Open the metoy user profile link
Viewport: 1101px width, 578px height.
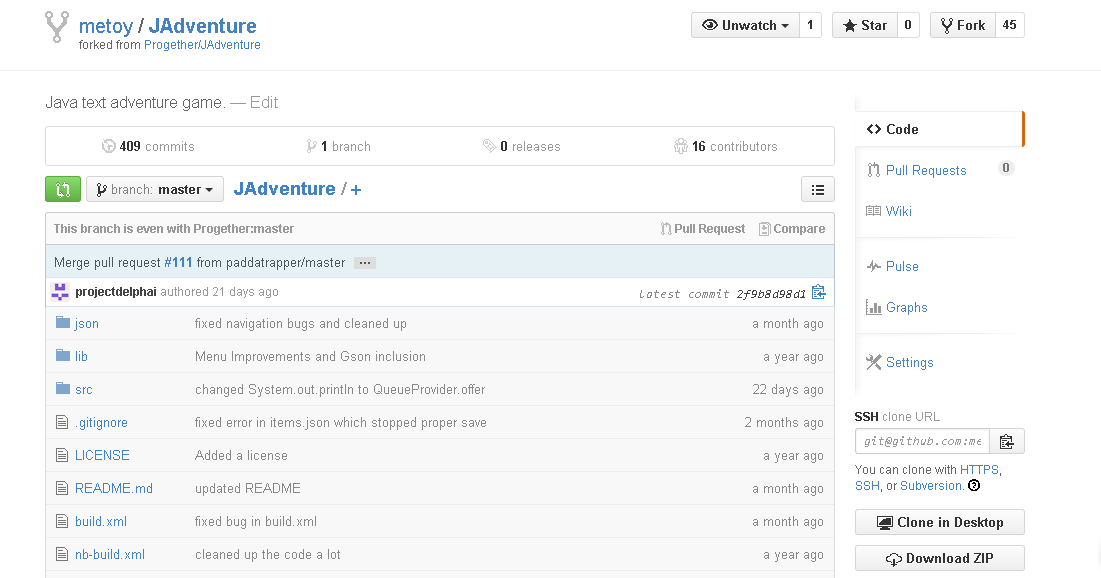pos(105,26)
